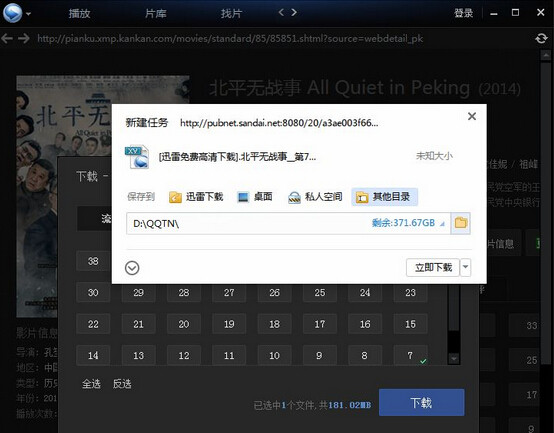Screen dimensions: 554x433
Task: Toggle episode 10 selection
Action: click(x=274, y=355)
